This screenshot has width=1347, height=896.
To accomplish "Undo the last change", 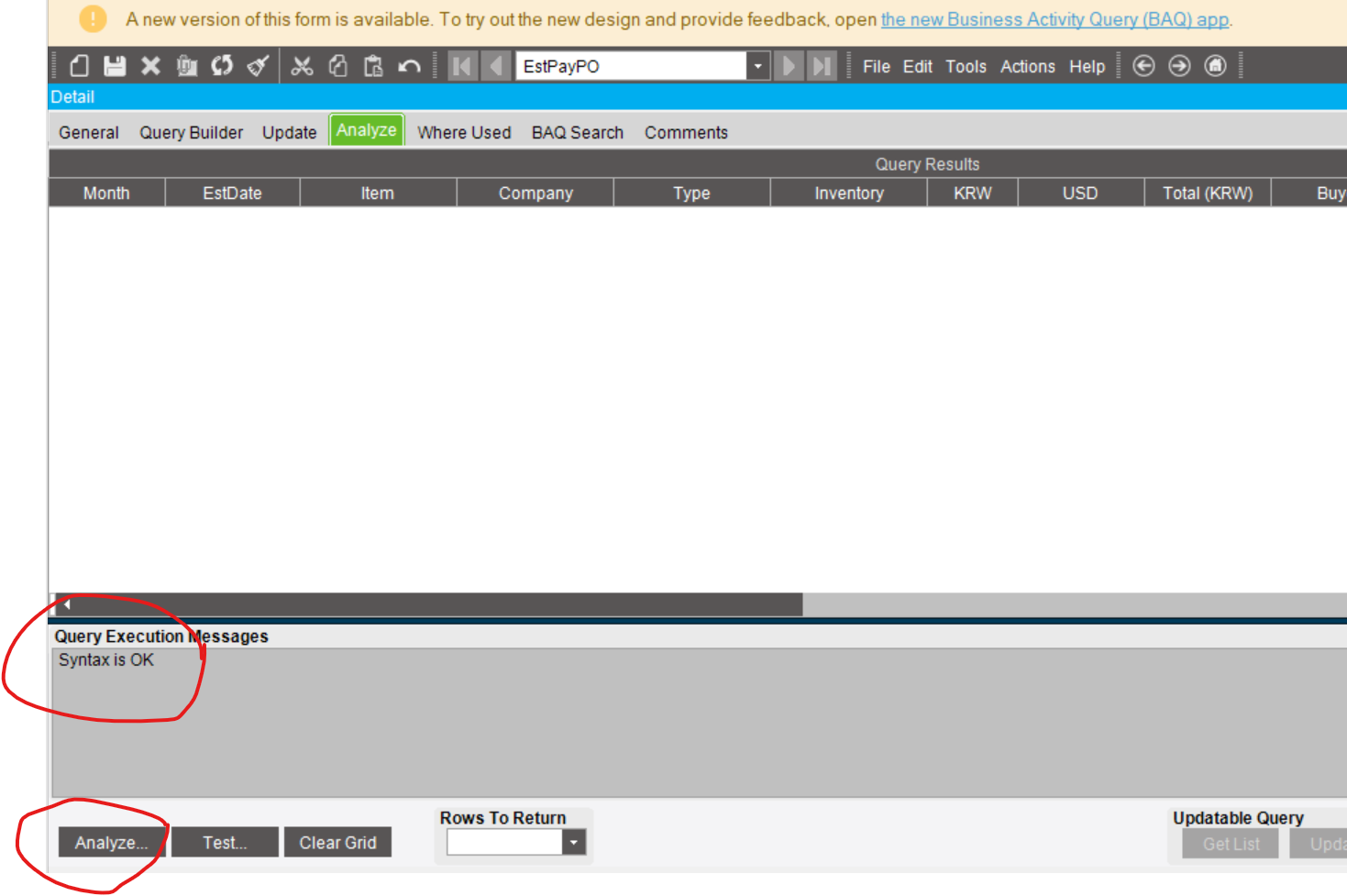I will [x=409, y=66].
